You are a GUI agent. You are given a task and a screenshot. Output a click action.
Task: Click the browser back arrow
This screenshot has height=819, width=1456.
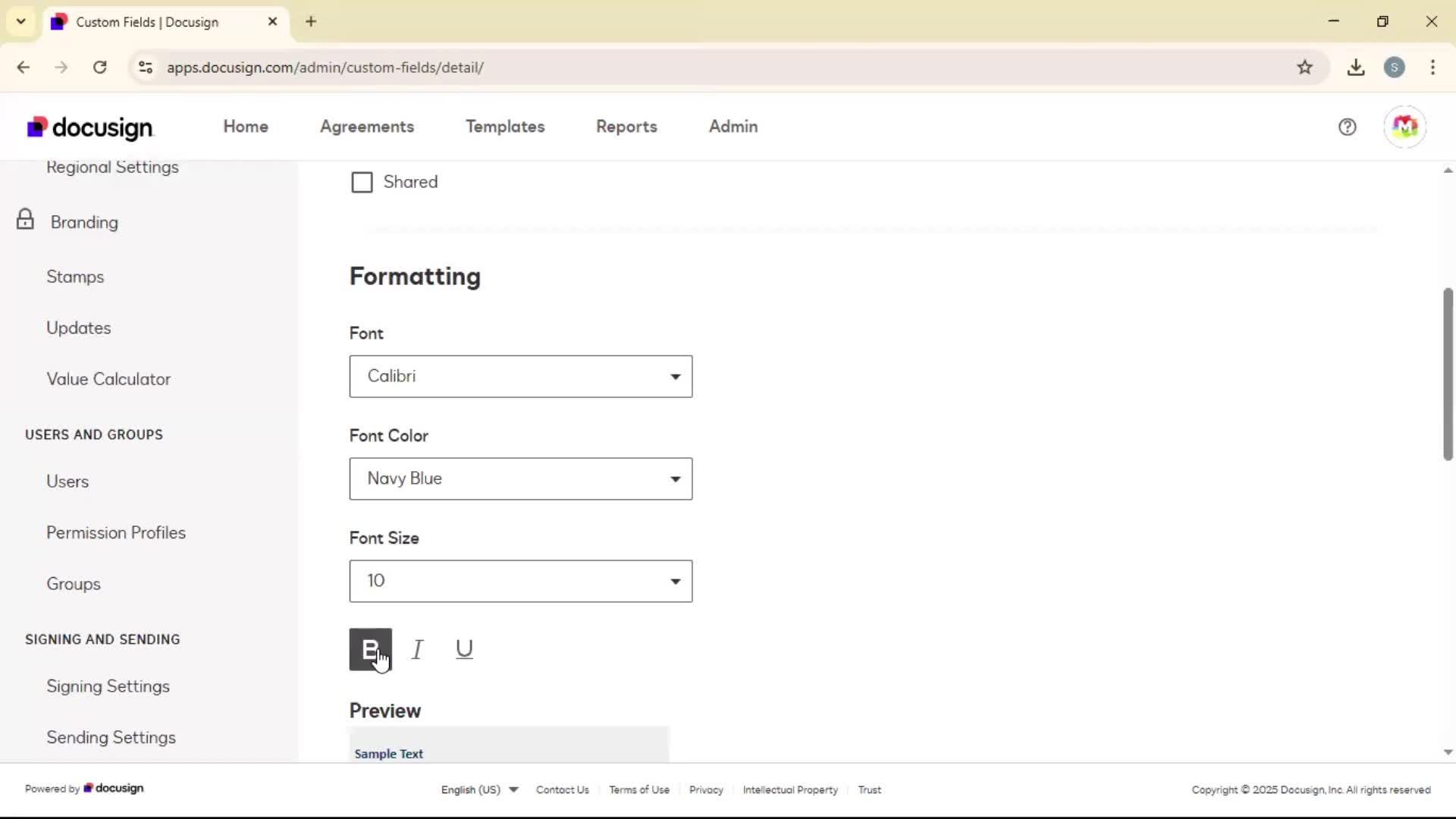click(24, 67)
